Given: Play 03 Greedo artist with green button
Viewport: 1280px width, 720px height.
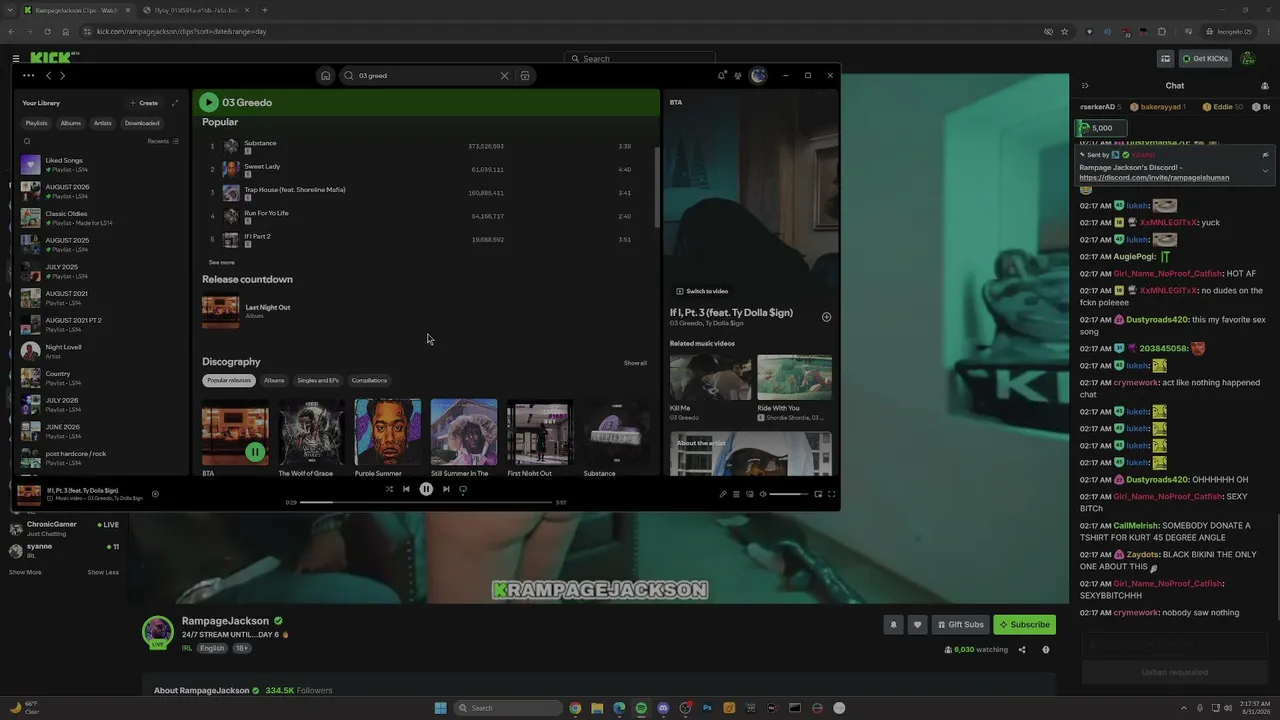Looking at the screenshot, I should click(208, 102).
